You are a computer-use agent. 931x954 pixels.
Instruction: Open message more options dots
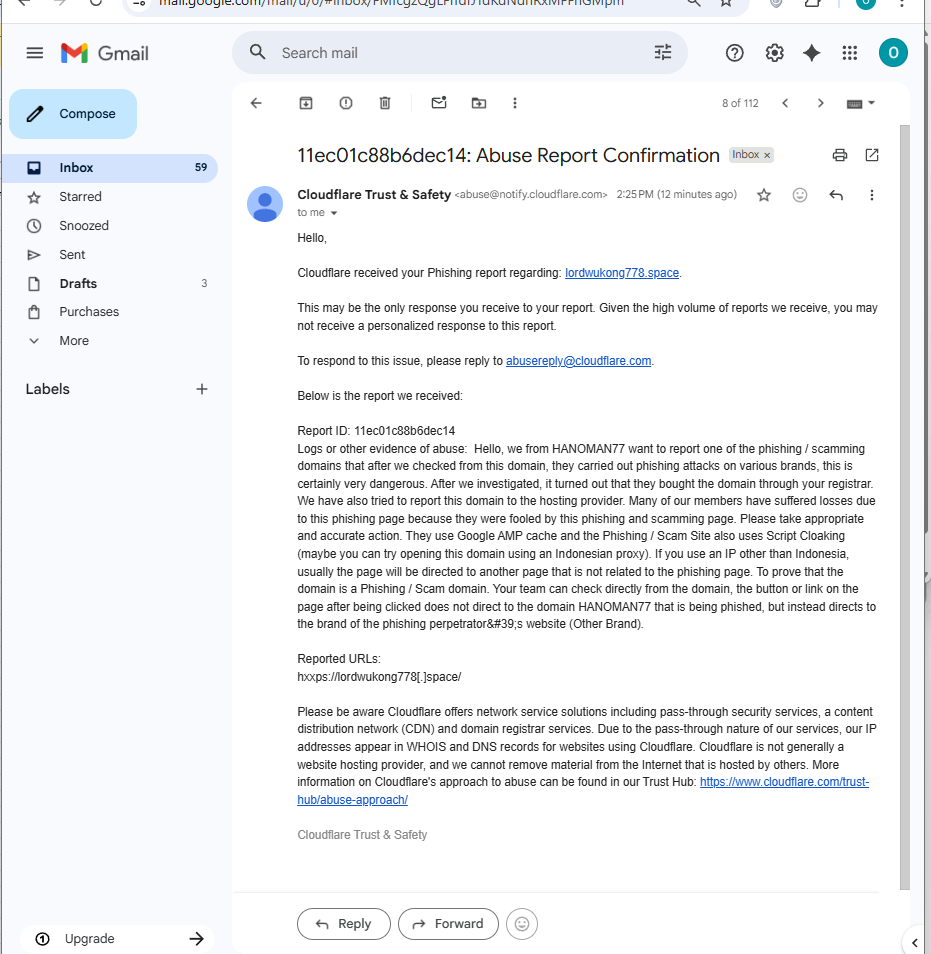871,195
